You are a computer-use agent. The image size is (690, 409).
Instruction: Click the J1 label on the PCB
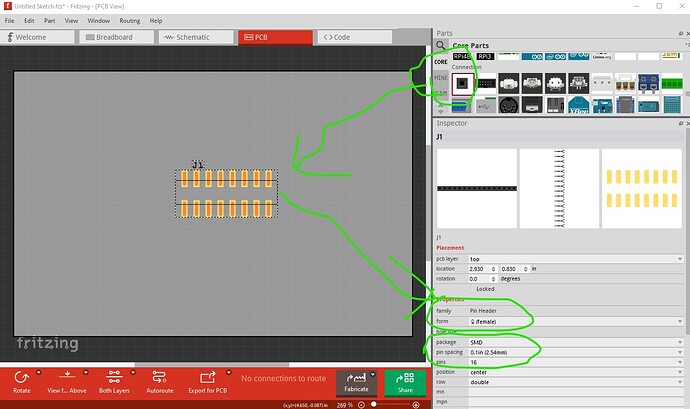(x=198, y=165)
